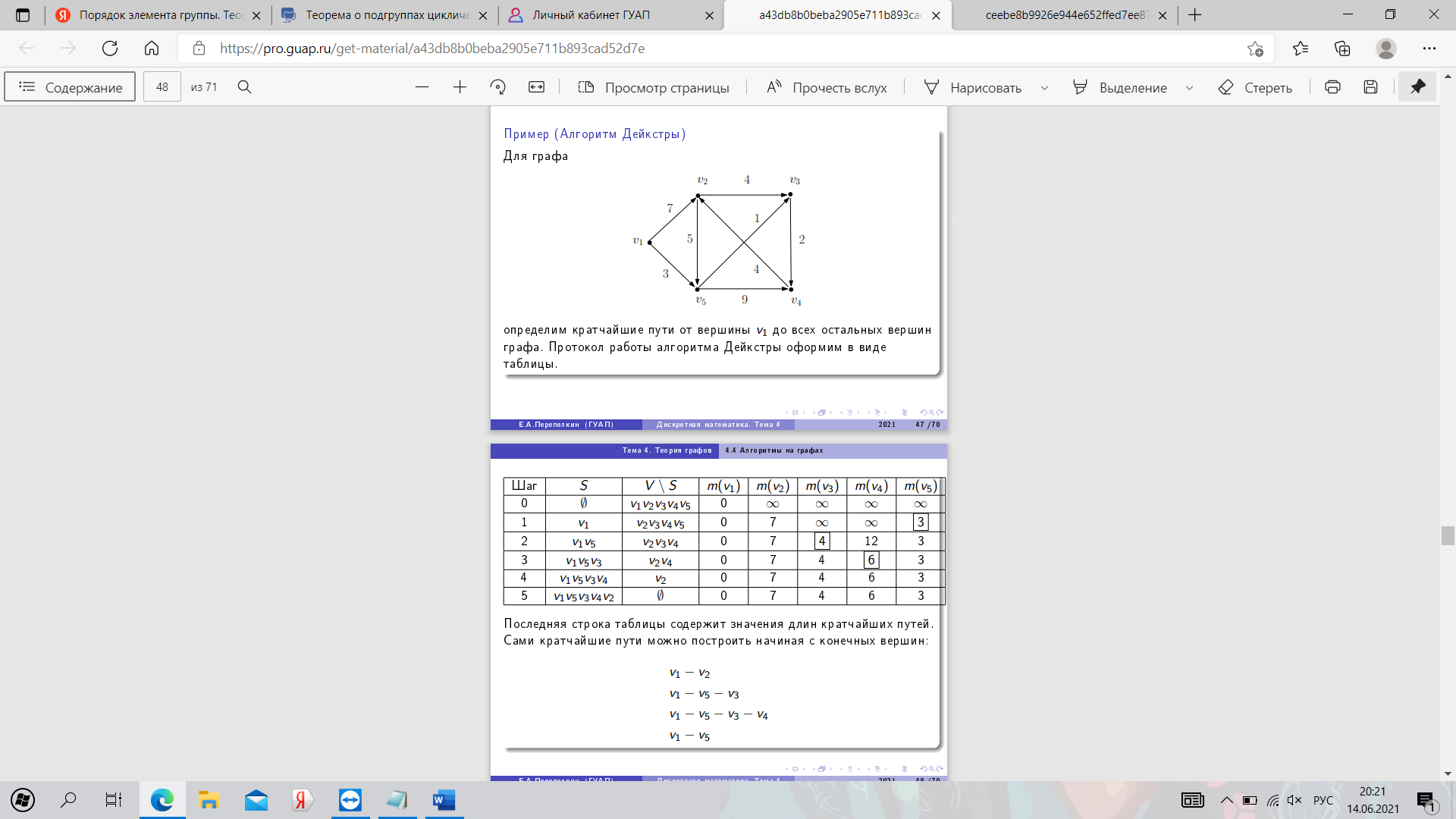The image size is (1456, 819).
Task: Close the ceebe8b9926e944e652ffed7ee87 tab
Action: 1163,15
